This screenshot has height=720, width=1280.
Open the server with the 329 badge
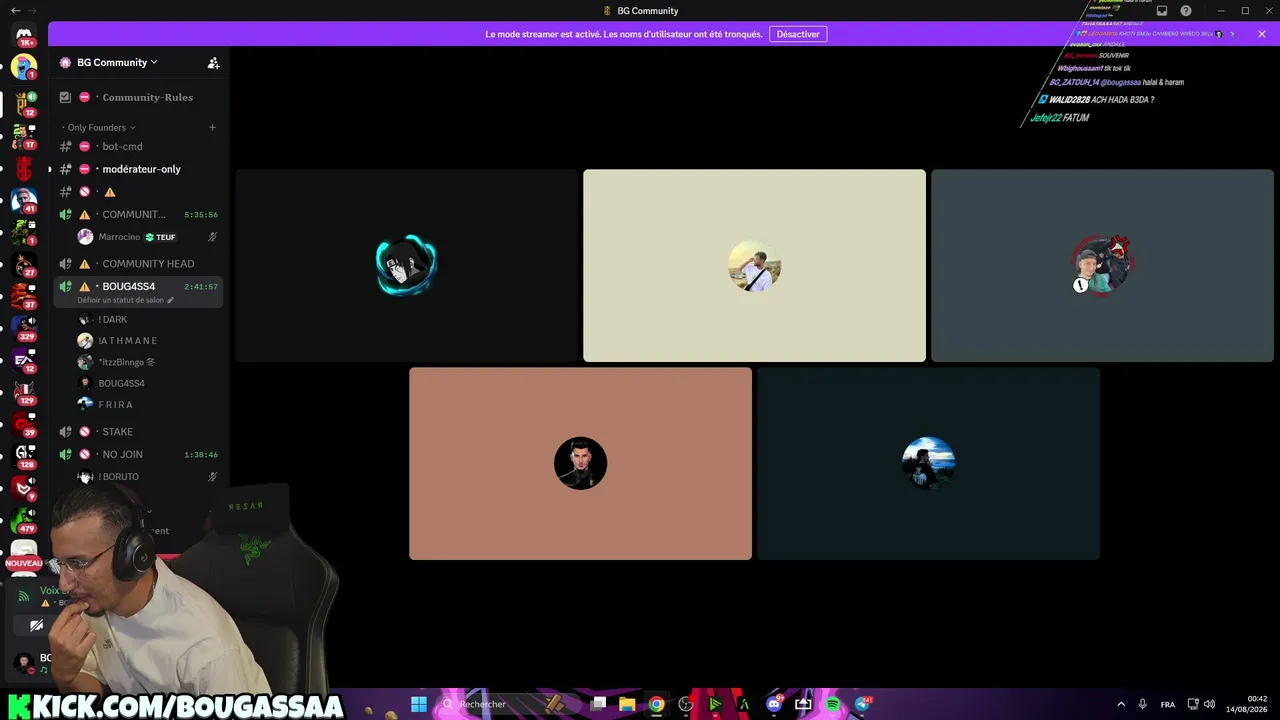pos(24,327)
